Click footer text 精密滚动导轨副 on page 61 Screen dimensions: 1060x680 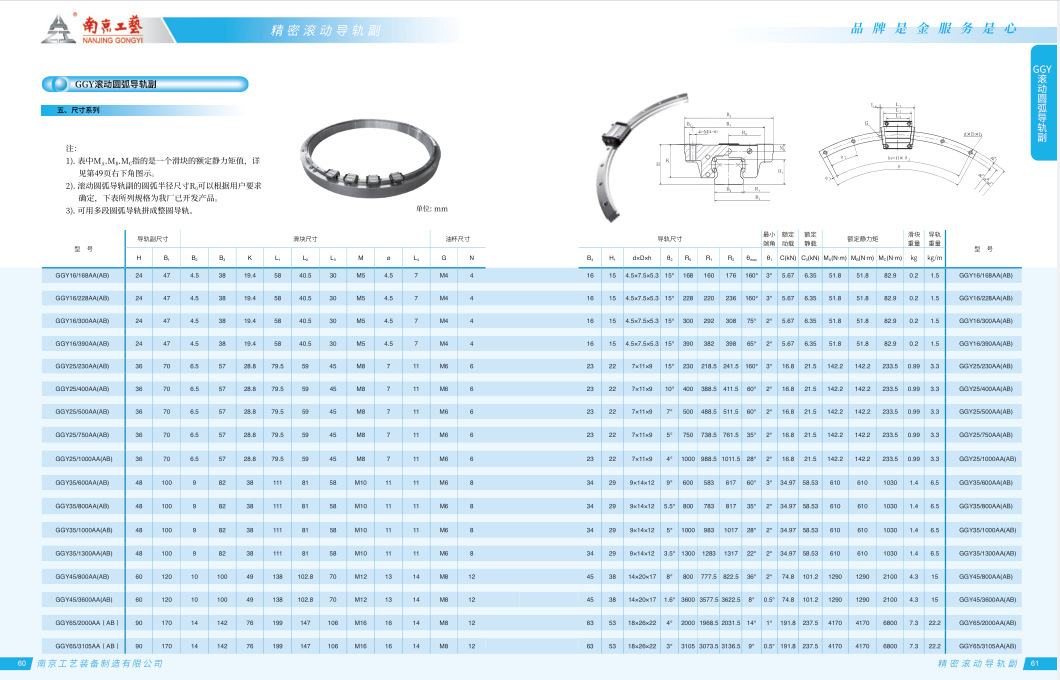coord(978,664)
